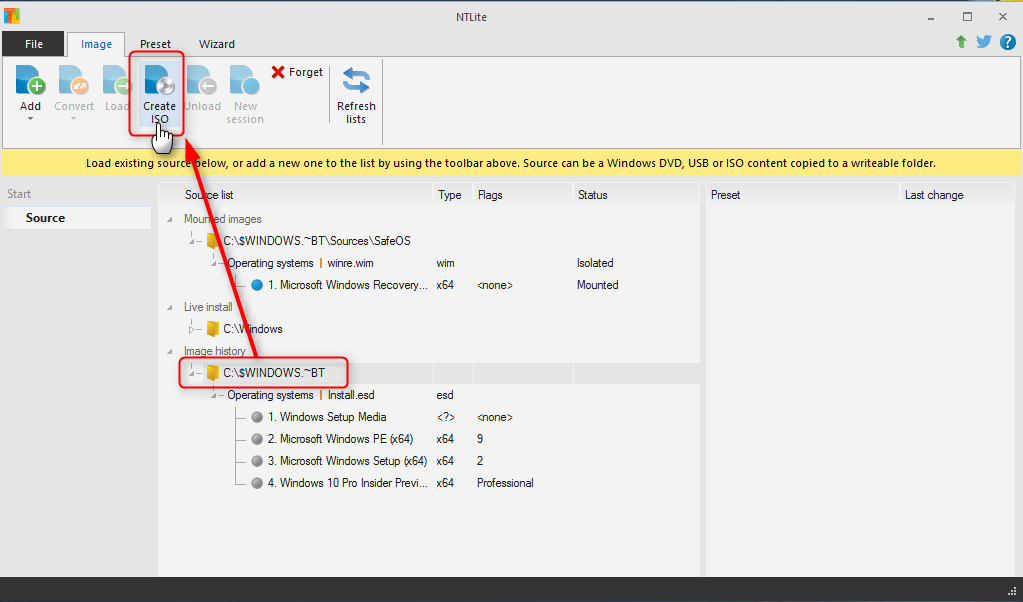Select Source in the left Start panel
The height and width of the screenshot is (602, 1023).
(77, 218)
